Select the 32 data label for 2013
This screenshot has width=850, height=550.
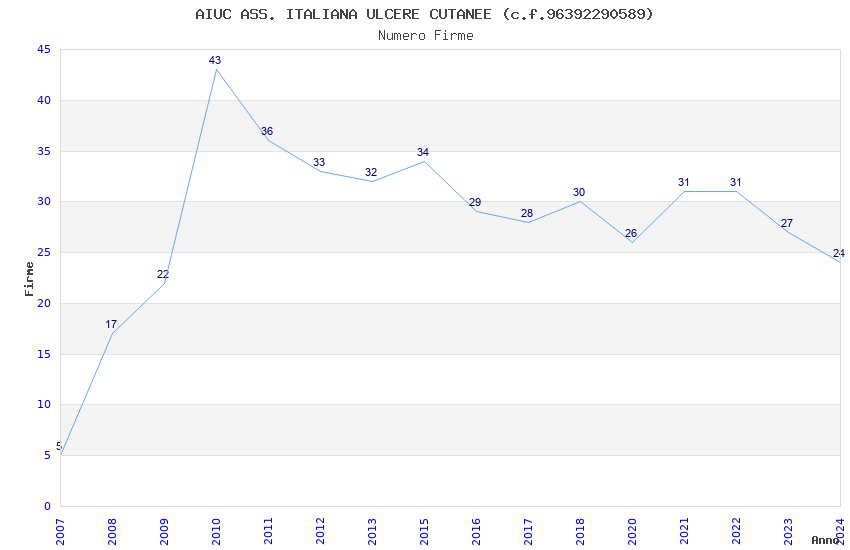point(371,172)
